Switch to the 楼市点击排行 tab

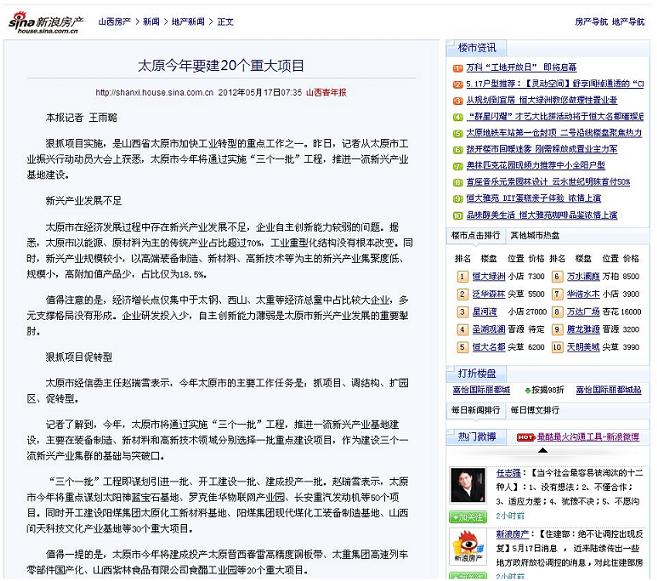point(476,235)
